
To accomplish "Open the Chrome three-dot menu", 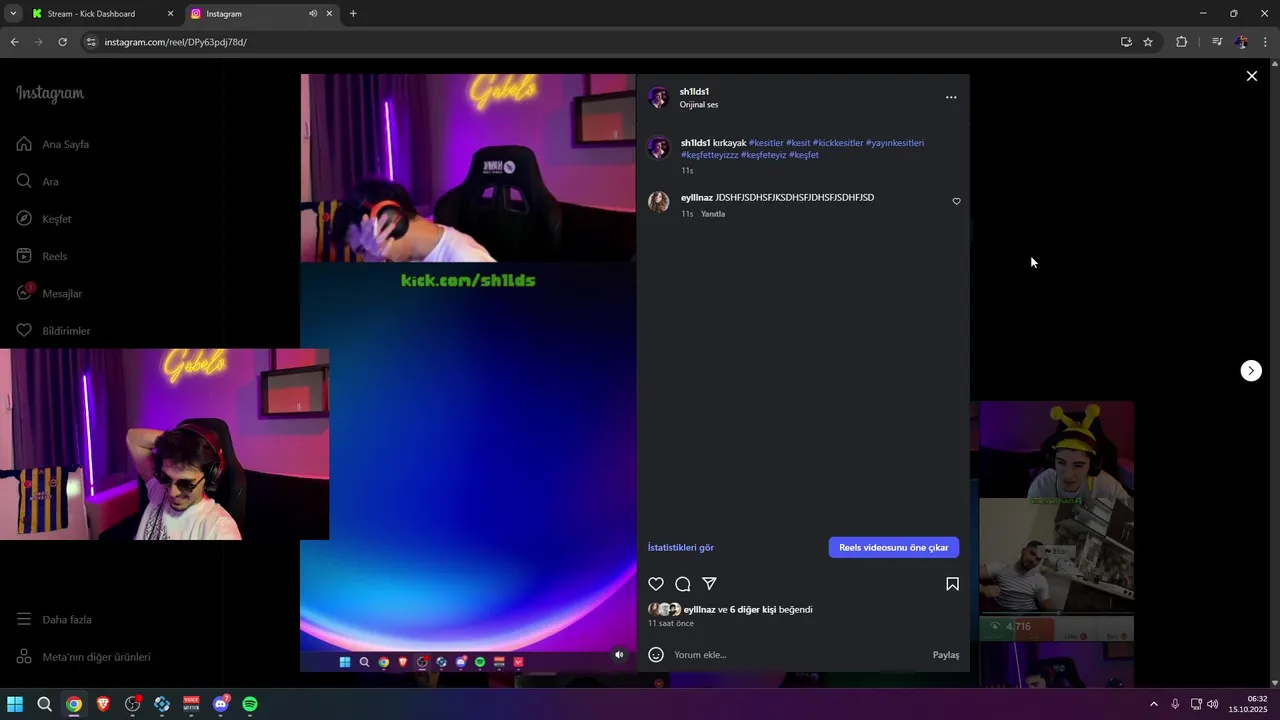I will (1265, 42).
